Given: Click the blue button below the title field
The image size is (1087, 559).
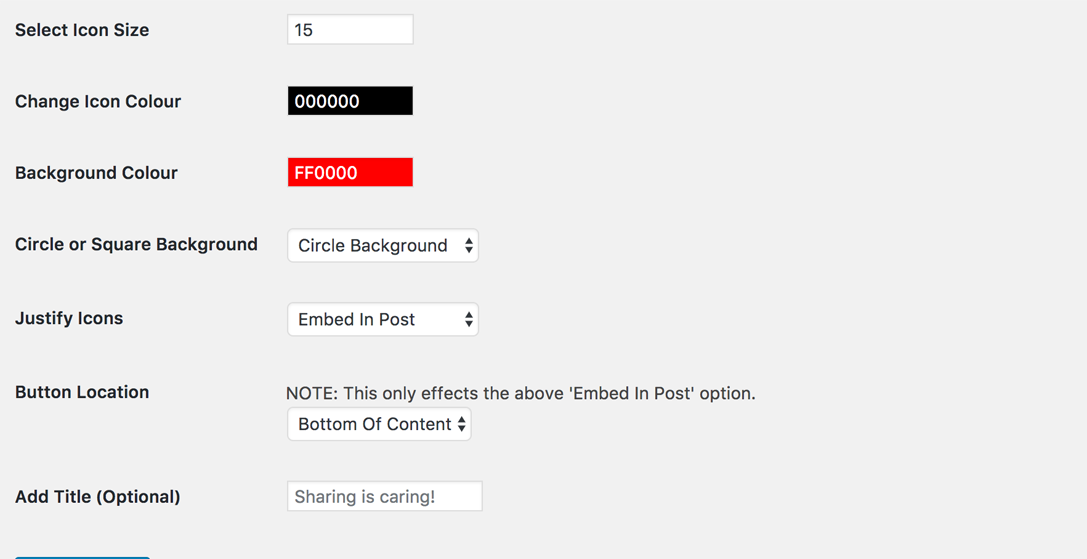Looking at the screenshot, I should 82,557.
